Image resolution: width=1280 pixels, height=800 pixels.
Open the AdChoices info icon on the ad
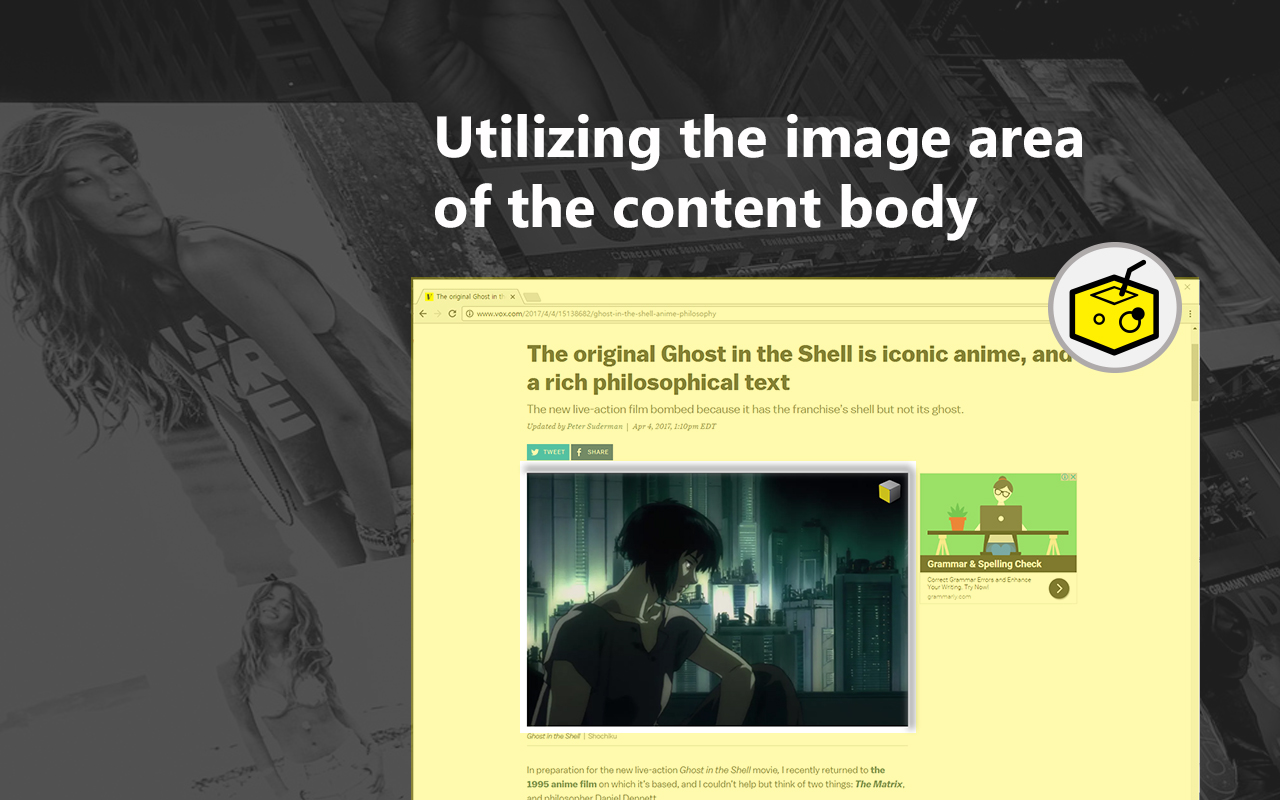tap(1064, 477)
